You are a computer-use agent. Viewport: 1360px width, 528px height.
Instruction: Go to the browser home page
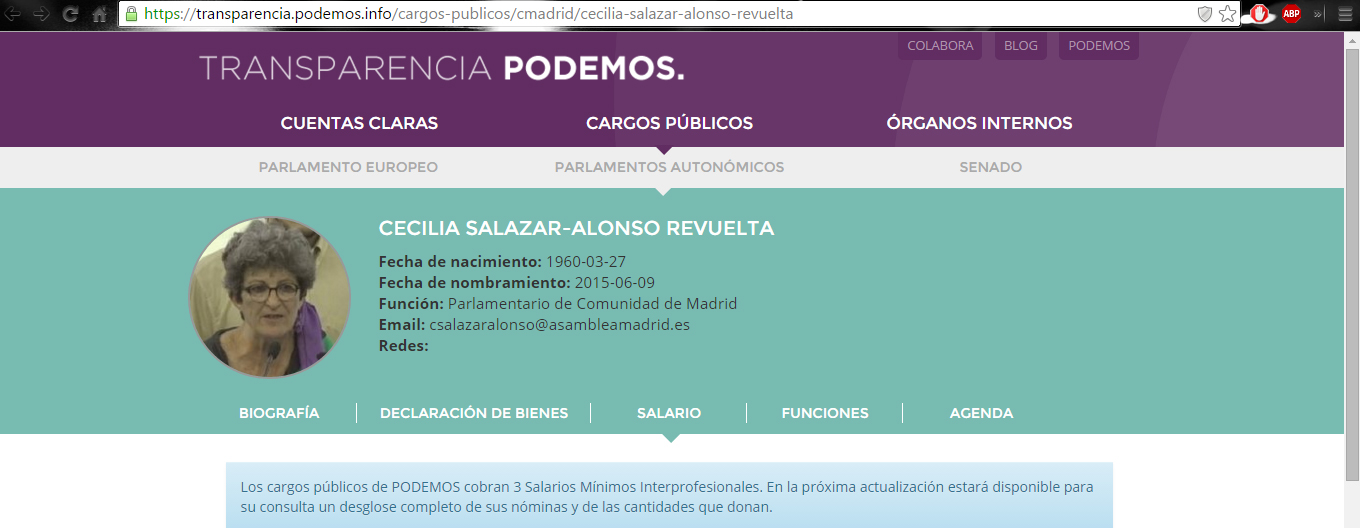99,14
